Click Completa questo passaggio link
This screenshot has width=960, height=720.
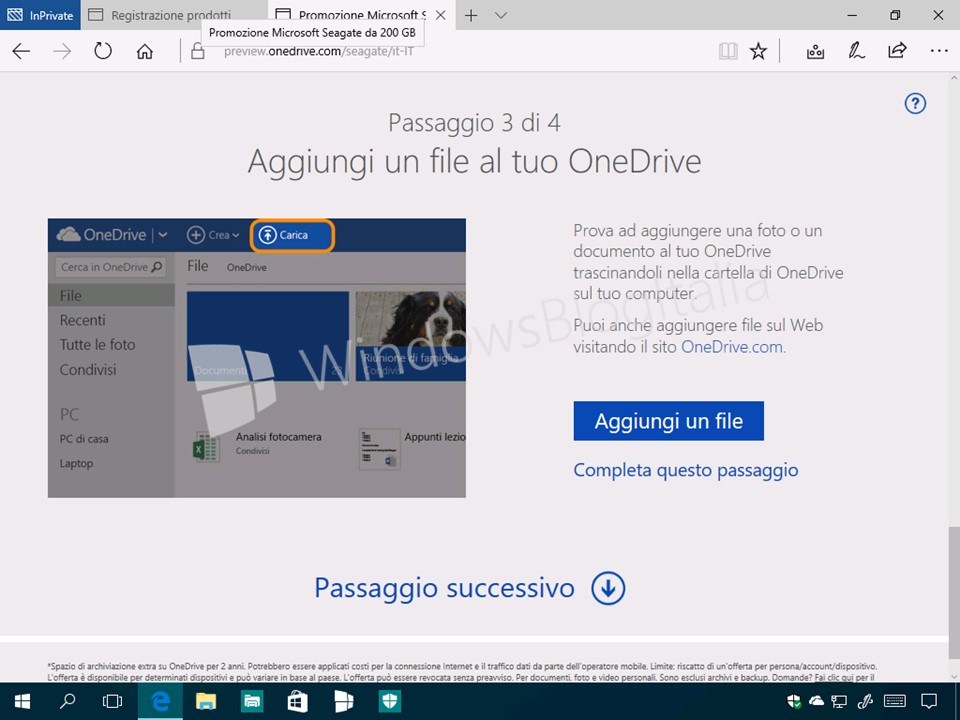click(686, 470)
